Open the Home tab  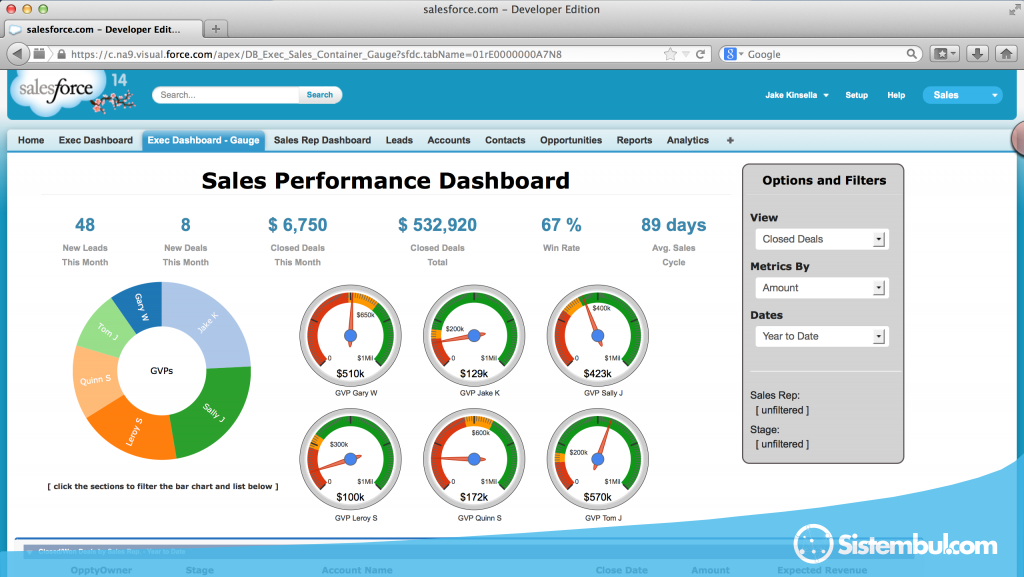tap(31, 140)
